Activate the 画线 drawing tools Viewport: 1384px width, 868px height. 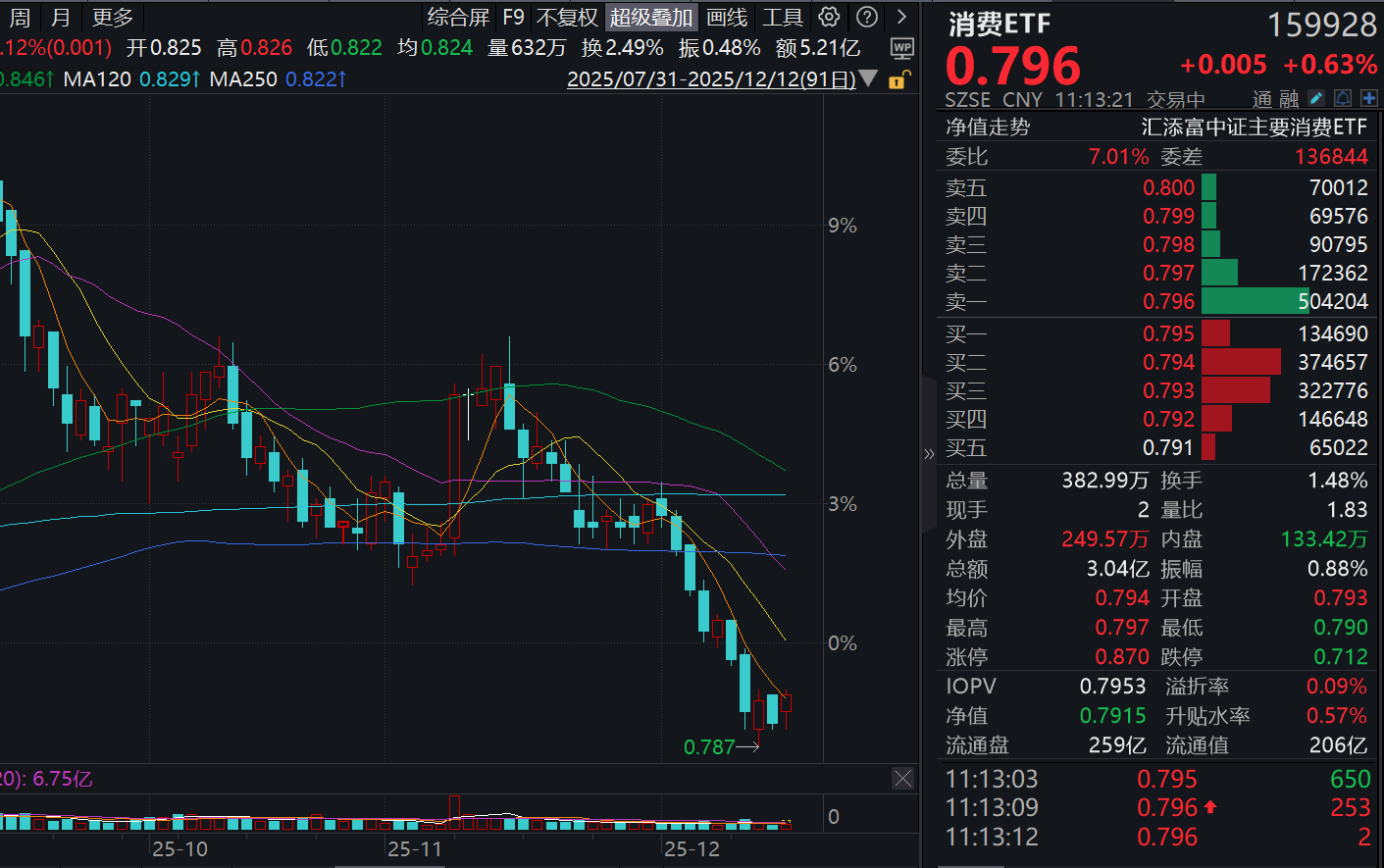(728, 17)
